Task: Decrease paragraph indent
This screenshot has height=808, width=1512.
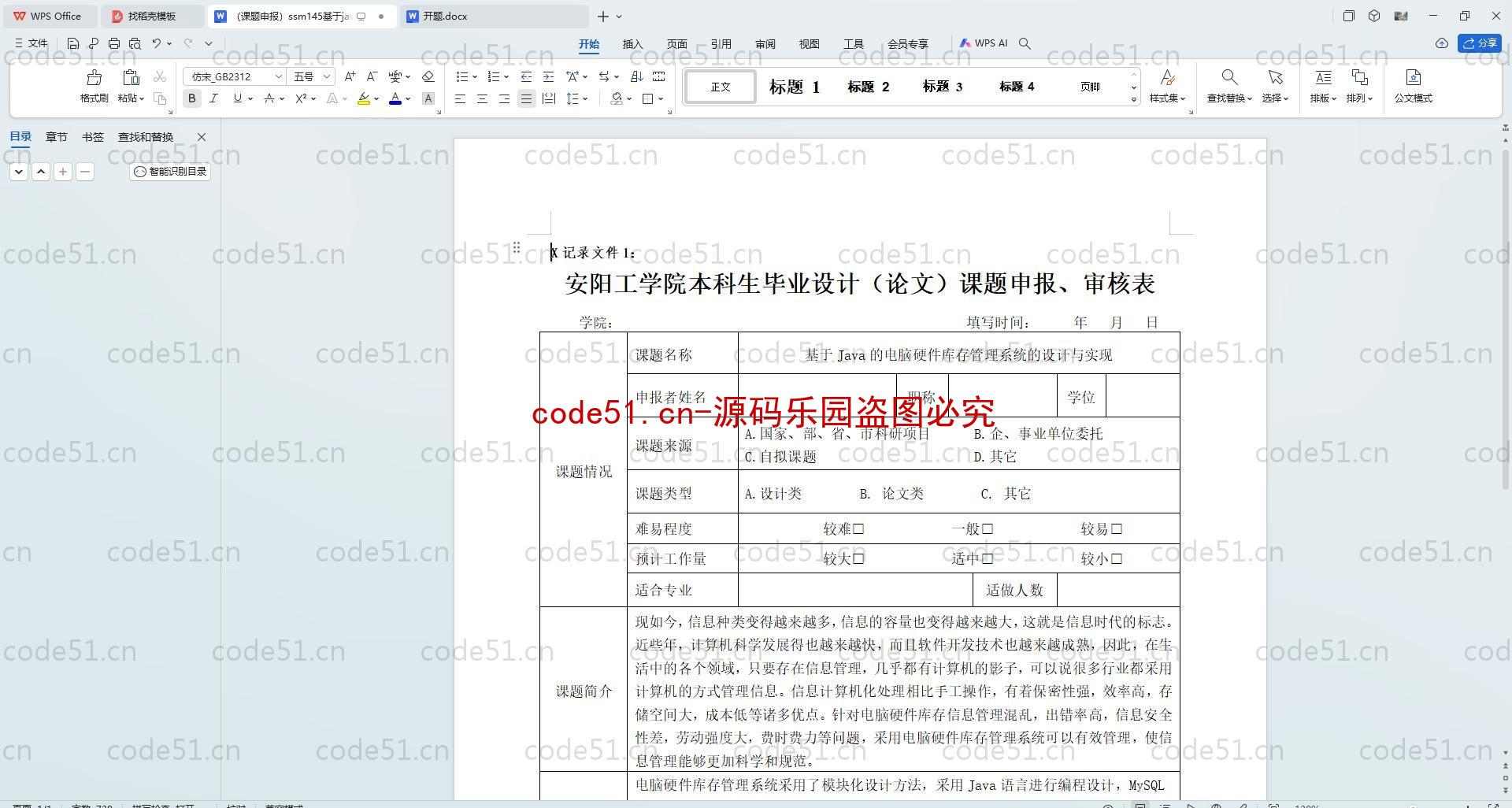Action: pos(526,76)
